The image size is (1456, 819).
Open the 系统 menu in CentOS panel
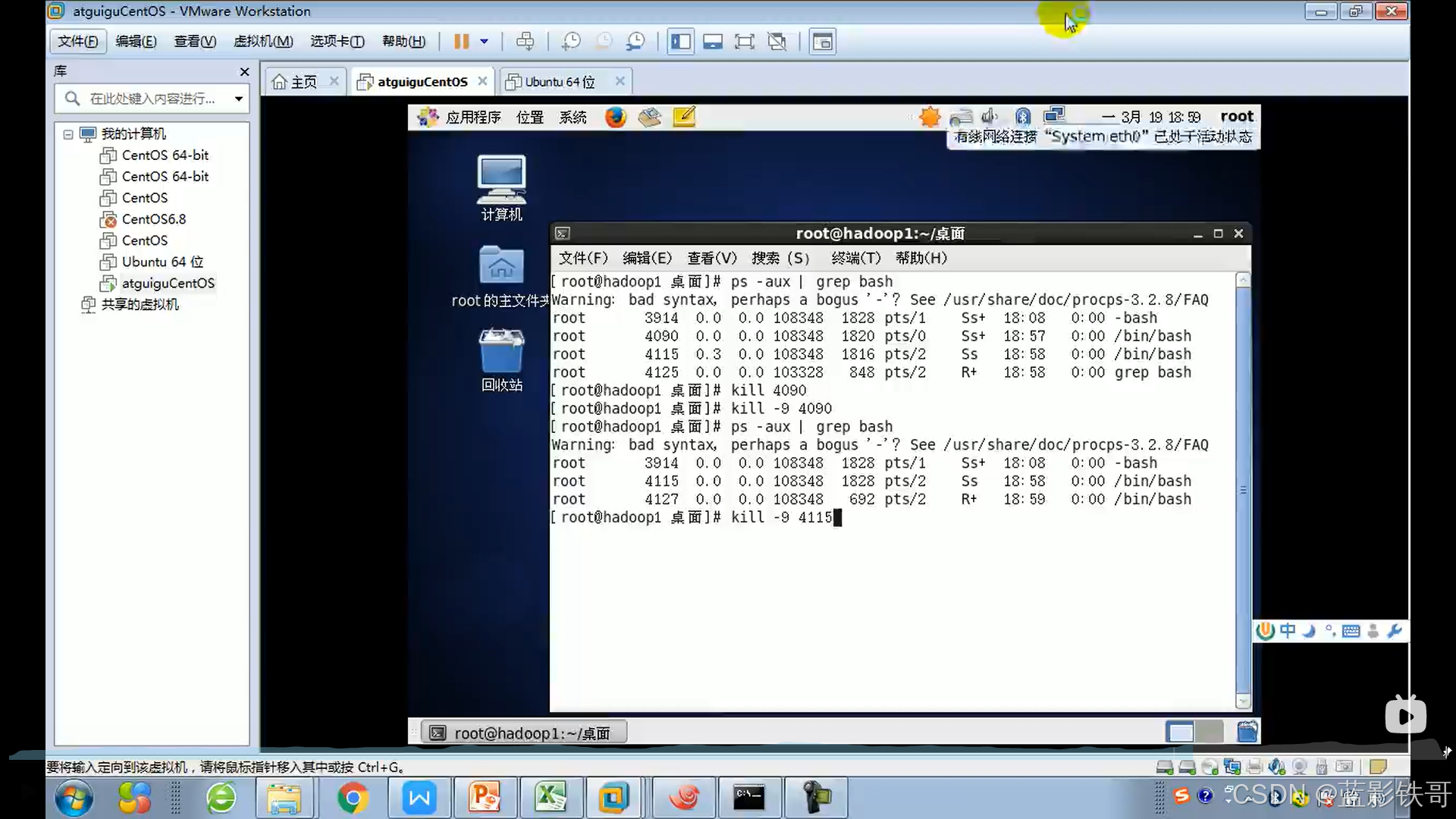pos(573,117)
